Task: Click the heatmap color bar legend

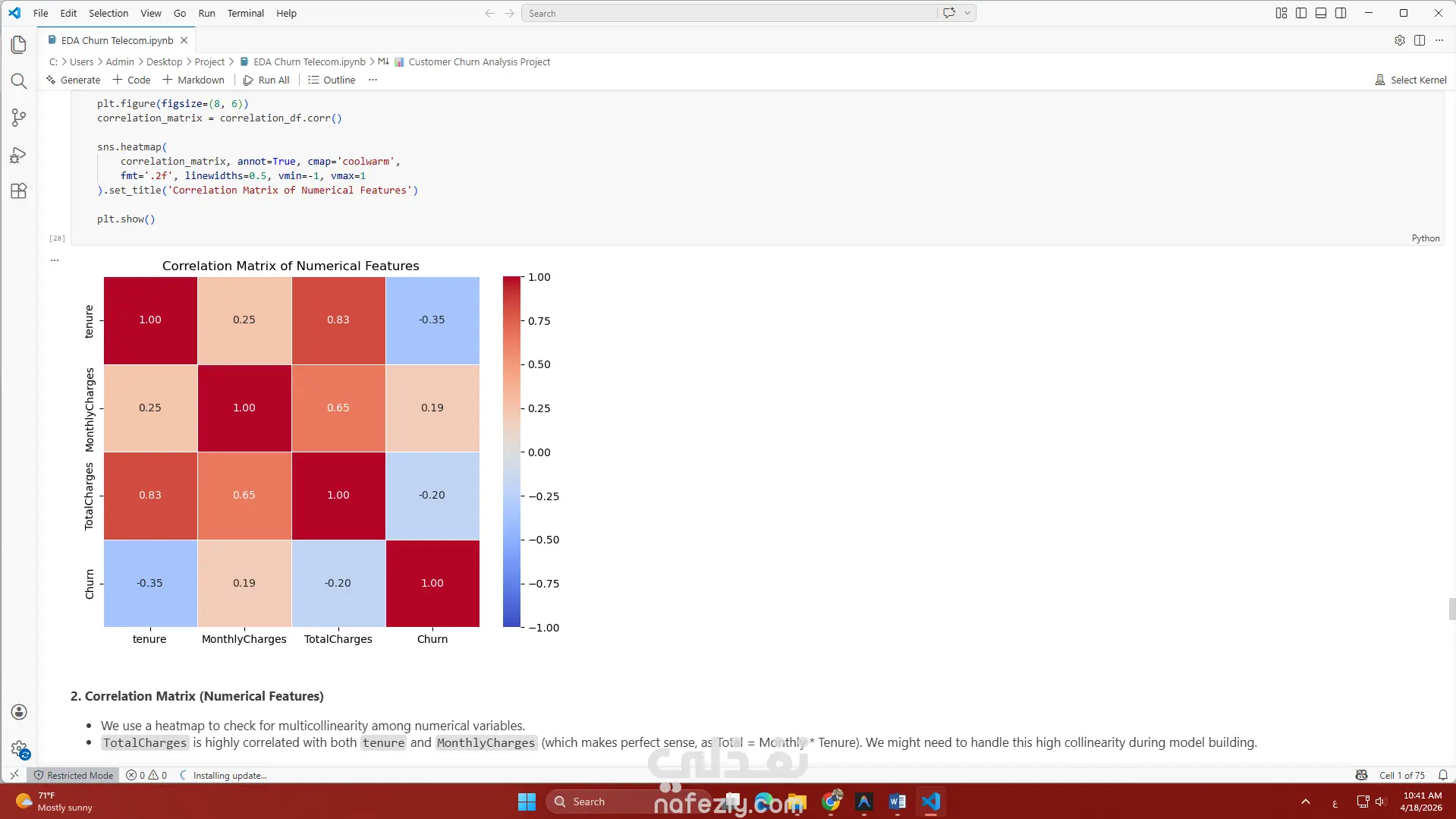Action: (x=511, y=452)
